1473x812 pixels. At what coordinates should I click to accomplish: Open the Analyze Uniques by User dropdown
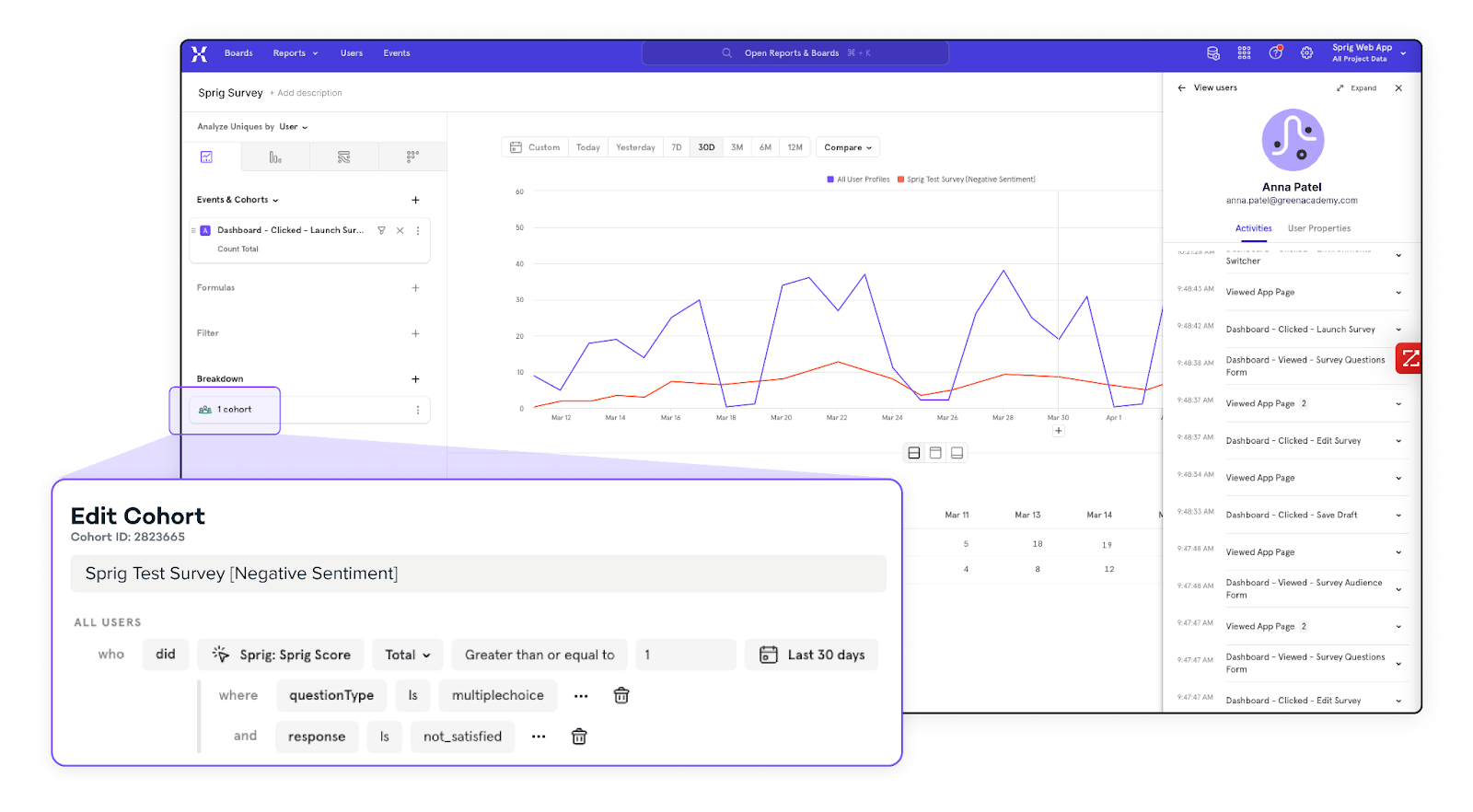pos(294,127)
